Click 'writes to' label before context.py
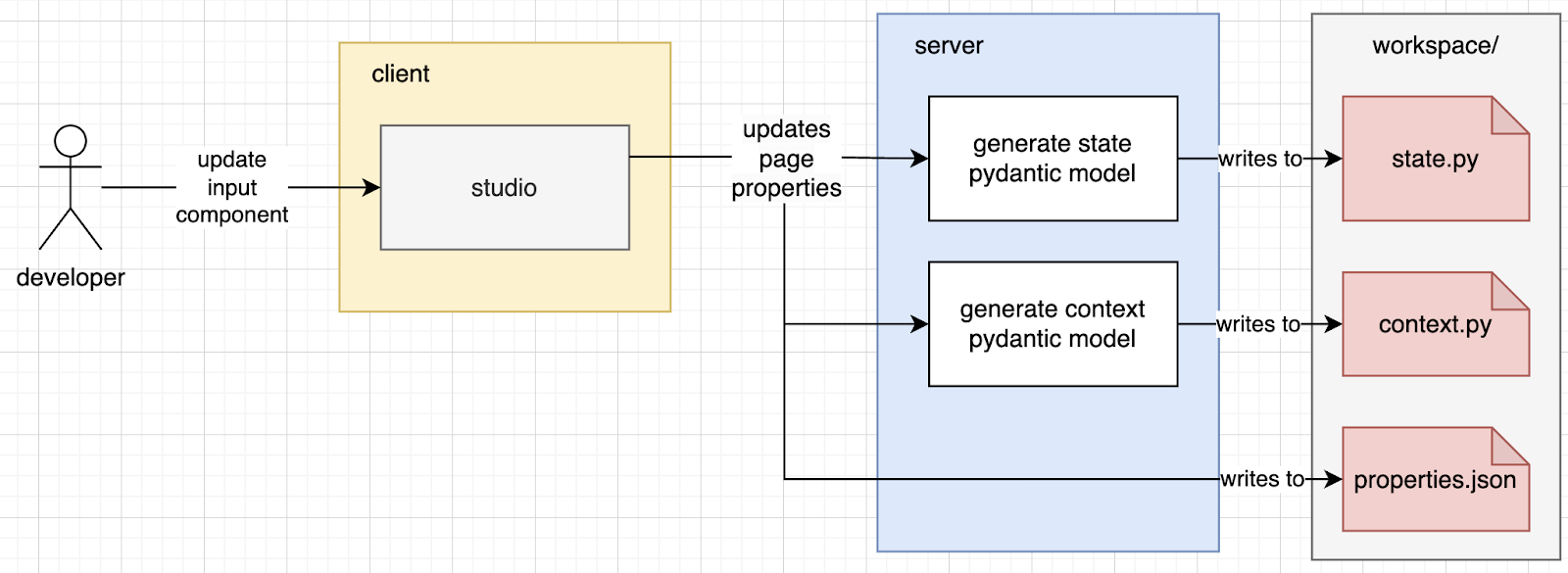Image resolution: width=1568 pixels, height=573 pixels. point(1258,324)
